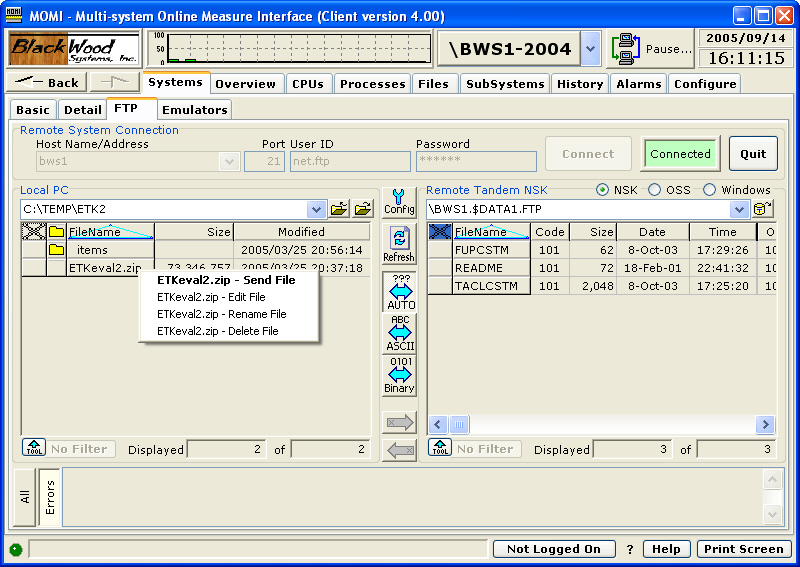The height and width of the screenshot is (567, 800).
Task: Open the Processes tab
Action: 372,84
